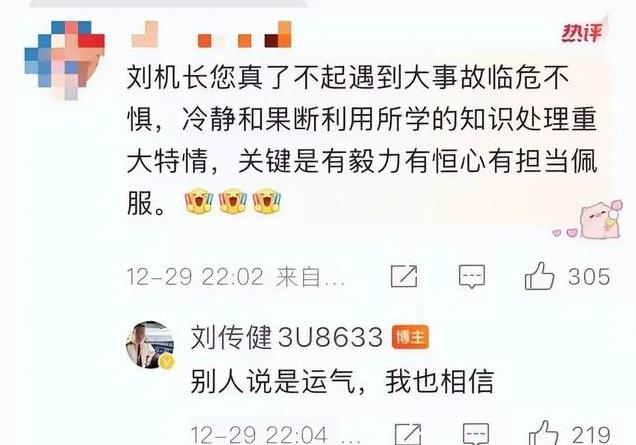Tap the 12-29 22:02 timestamp
Screen dimensions: 636x445
pyautogui.click(x=195, y=277)
